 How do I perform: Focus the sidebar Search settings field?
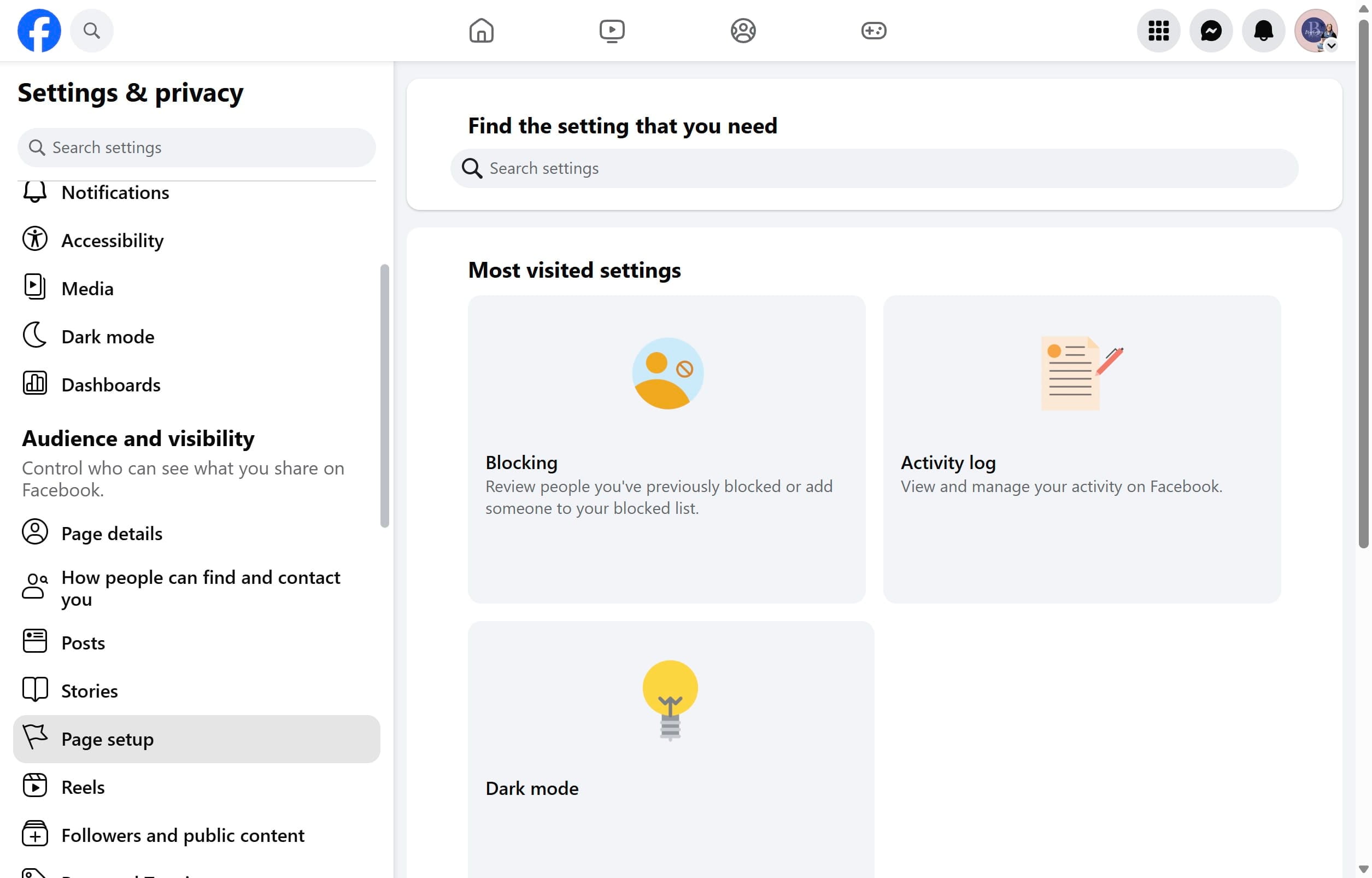click(197, 148)
